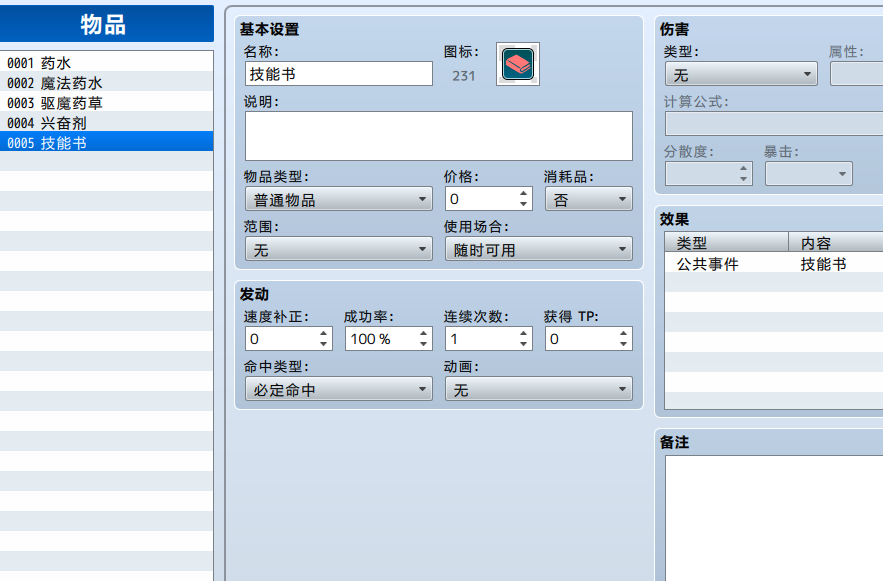Screen dimensions: 883x581
Task: Increase 获得 TP with up arrow
Action: click(623, 333)
